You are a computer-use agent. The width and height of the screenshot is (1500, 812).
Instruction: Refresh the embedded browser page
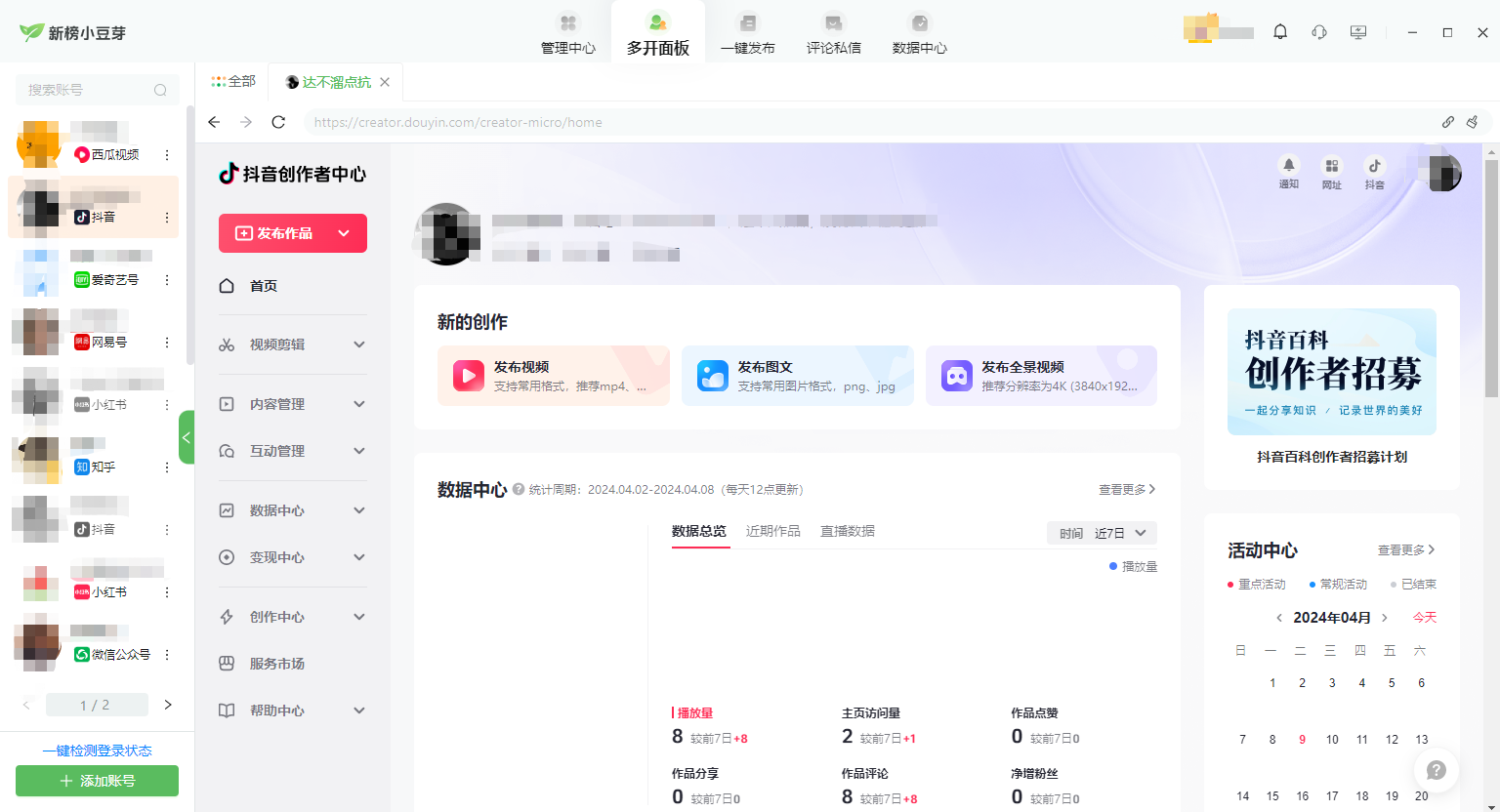tap(278, 122)
